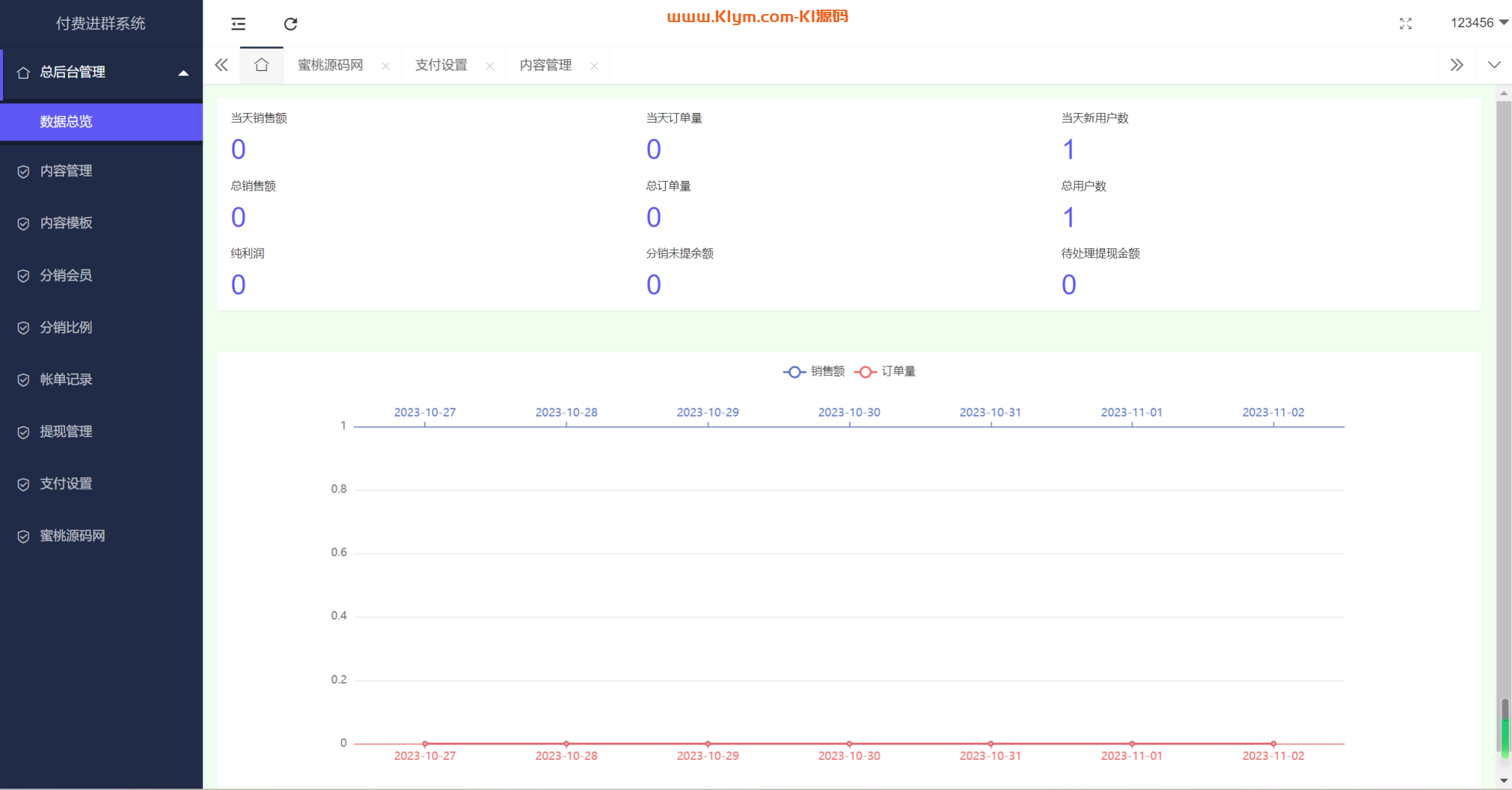Image resolution: width=1512 pixels, height=790 pixels.
Task: Click the 当天订单量 value
Action: click(653, 150)
